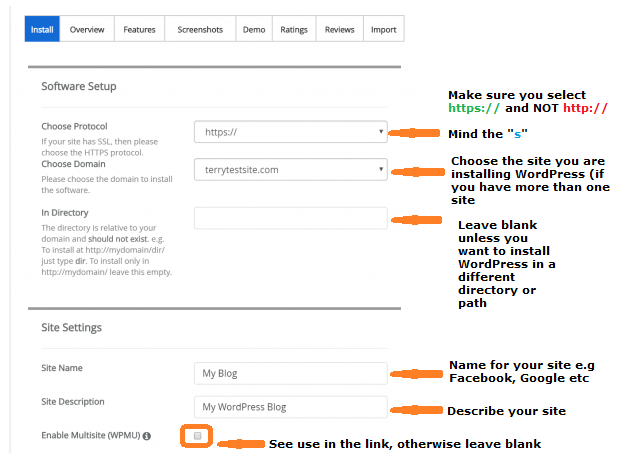Click the 'Software Setup' heading
The width and height of the screenshot is (640, 465).
click(79, 87)
